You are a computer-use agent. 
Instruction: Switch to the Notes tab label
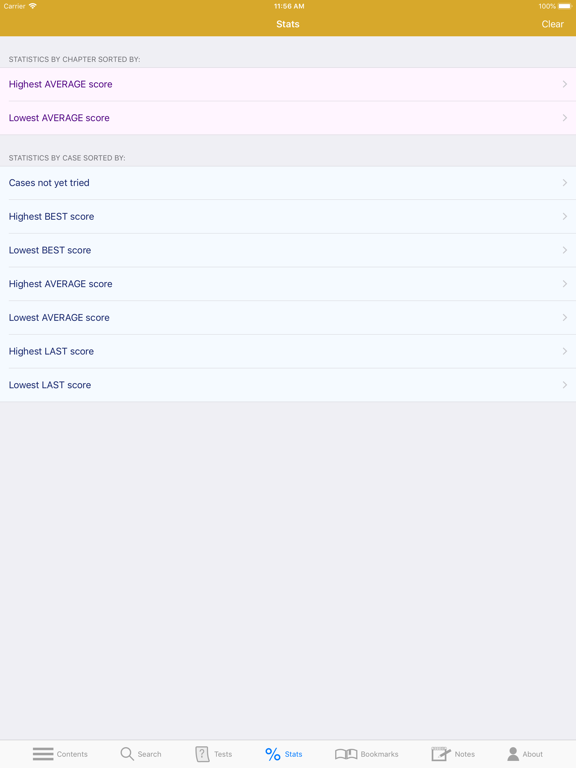465,754
